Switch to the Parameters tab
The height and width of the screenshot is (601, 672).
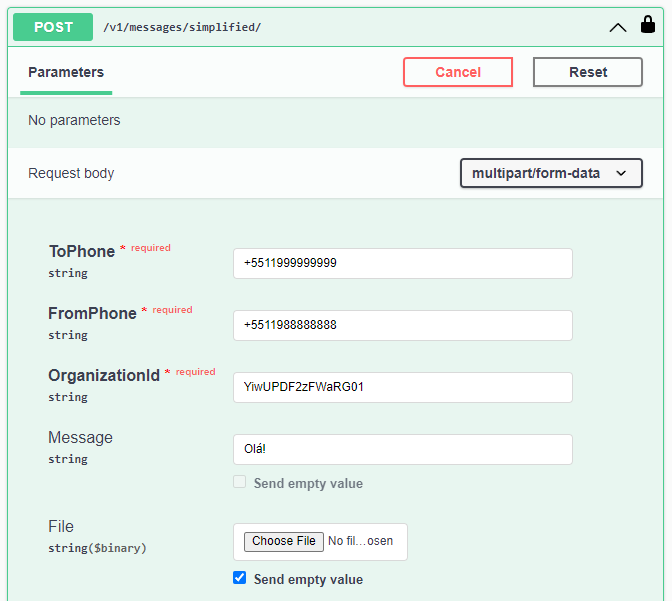[66, 72]
